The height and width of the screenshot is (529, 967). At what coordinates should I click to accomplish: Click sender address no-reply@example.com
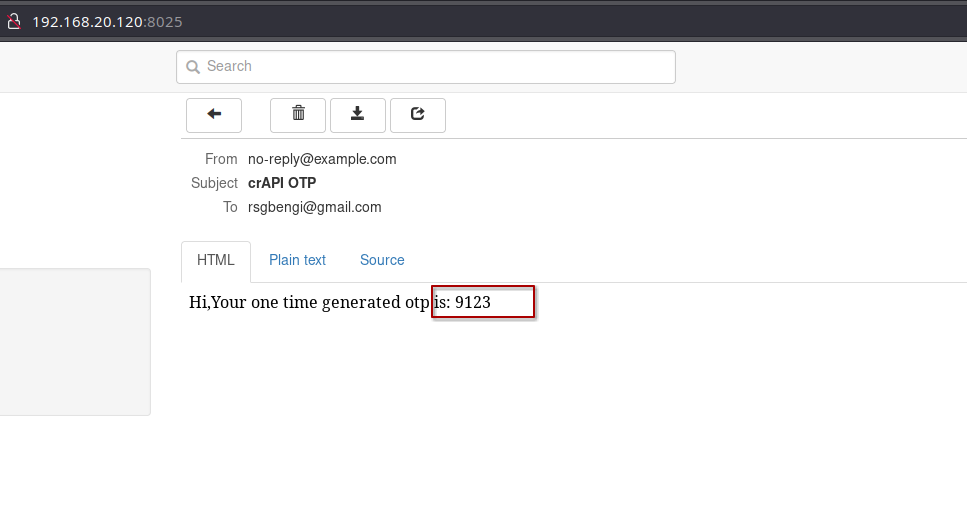coord(322,159)
